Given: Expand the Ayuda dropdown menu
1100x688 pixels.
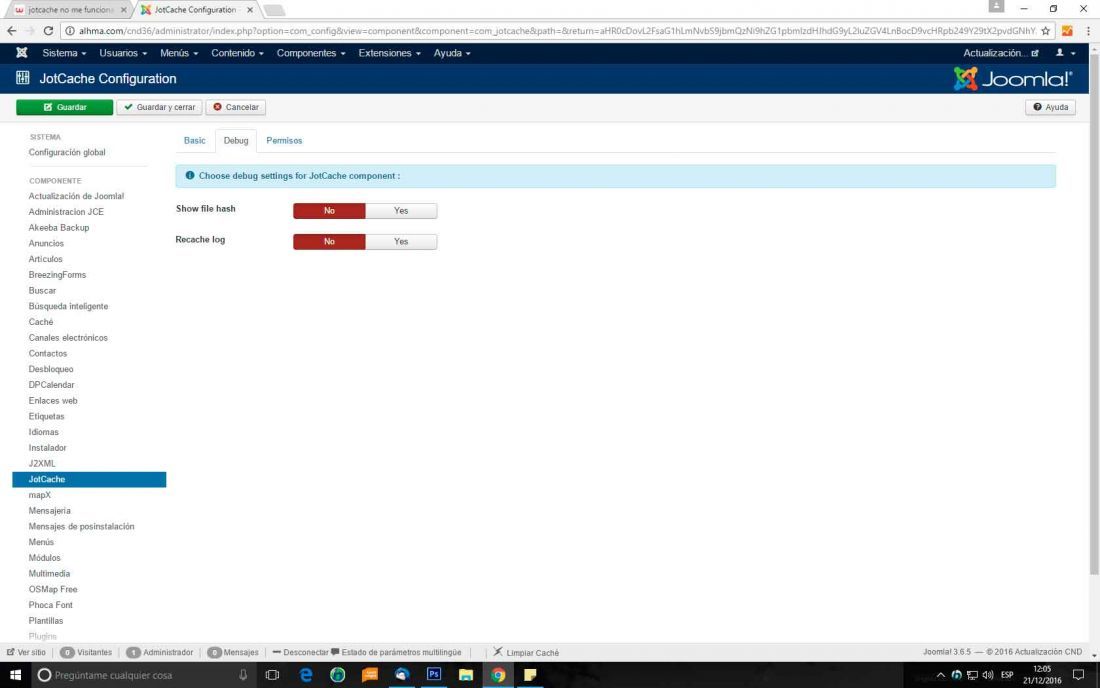Looking at the screenshot, I should click(x=452, y=53).
